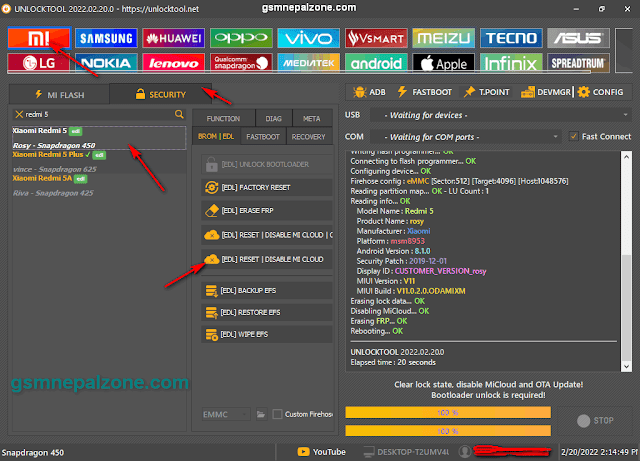
Task: Open the LG brand logo
Action: [x=39, y=62]
